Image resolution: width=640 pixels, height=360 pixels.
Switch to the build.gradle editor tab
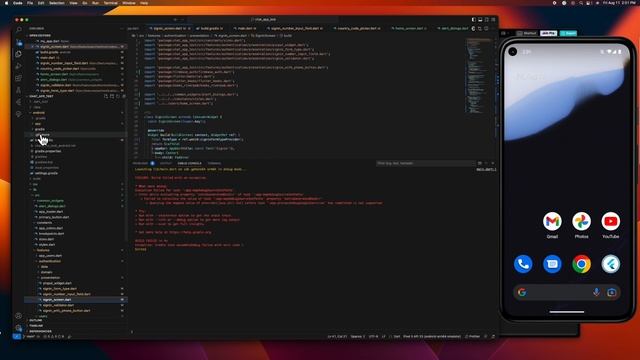click(x=211, y=29)
